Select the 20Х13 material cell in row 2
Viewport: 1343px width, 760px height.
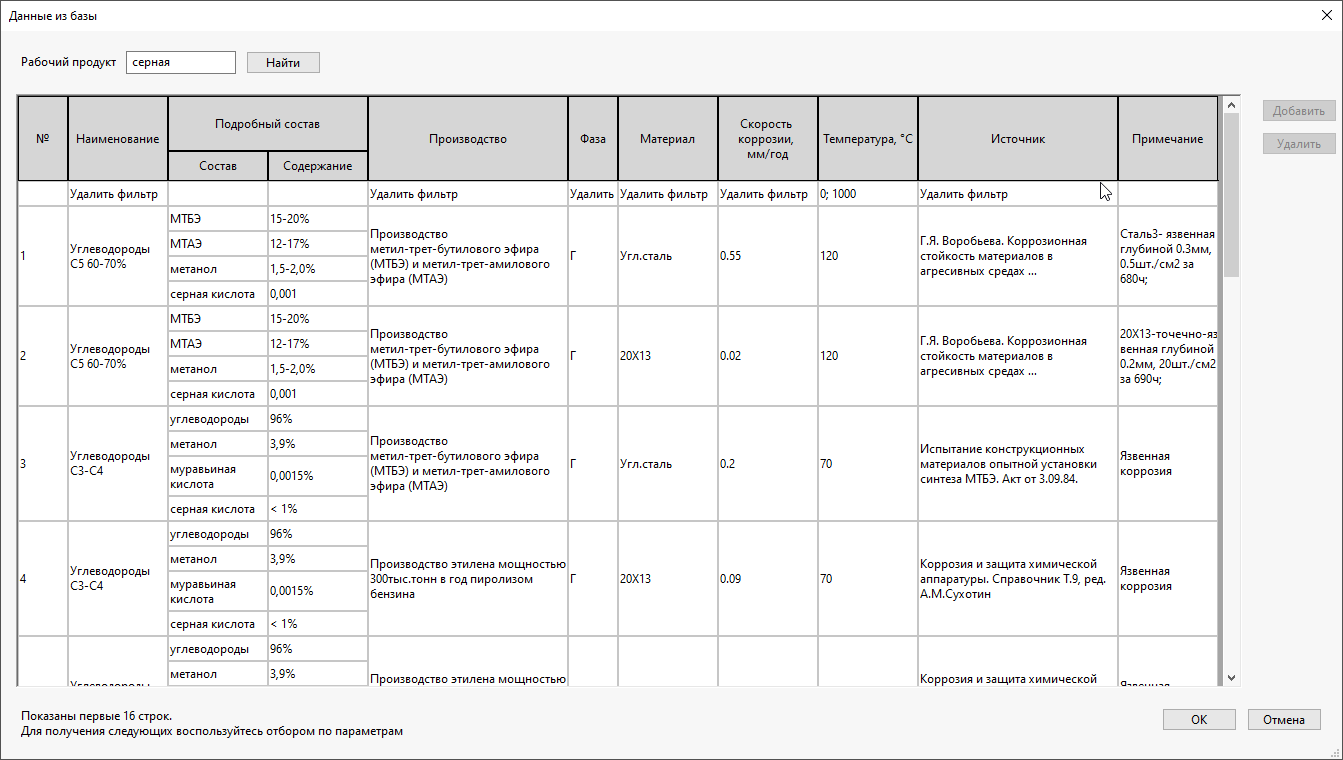pos(667,356)
